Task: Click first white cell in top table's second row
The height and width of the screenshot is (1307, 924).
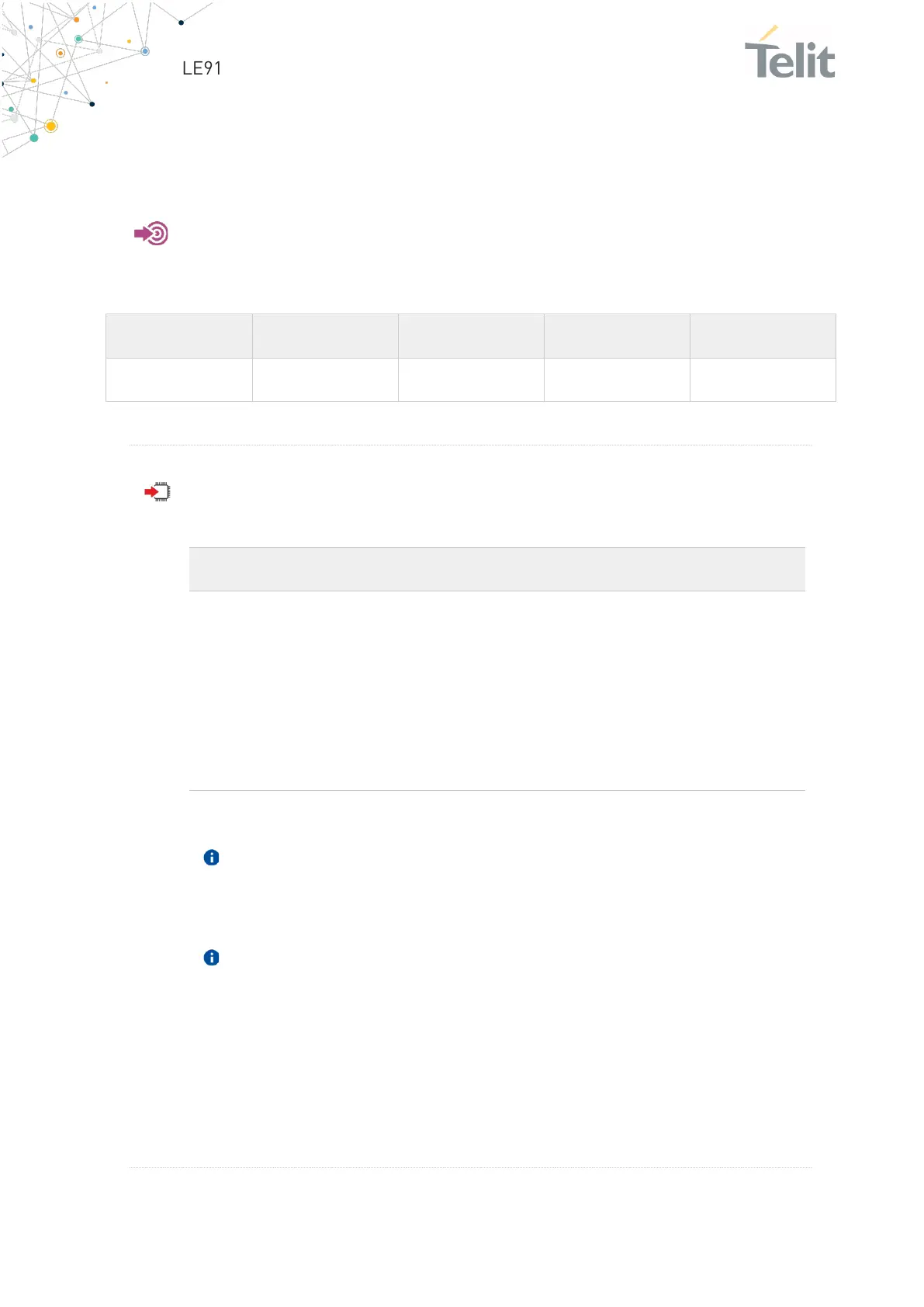Action: click(179, 380)
